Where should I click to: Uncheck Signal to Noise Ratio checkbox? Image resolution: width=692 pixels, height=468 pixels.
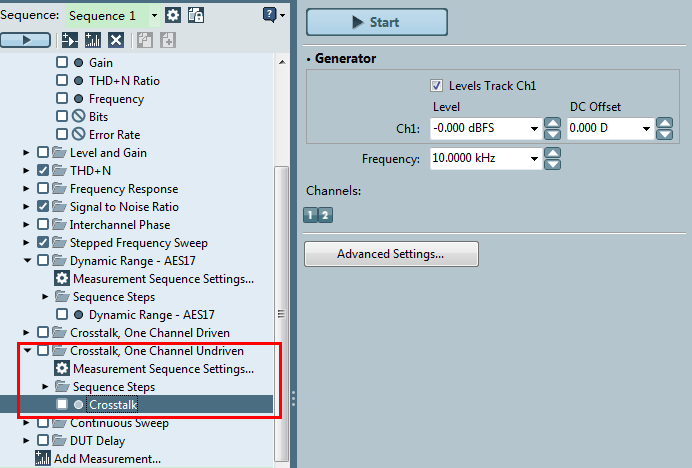click(43, 206)
